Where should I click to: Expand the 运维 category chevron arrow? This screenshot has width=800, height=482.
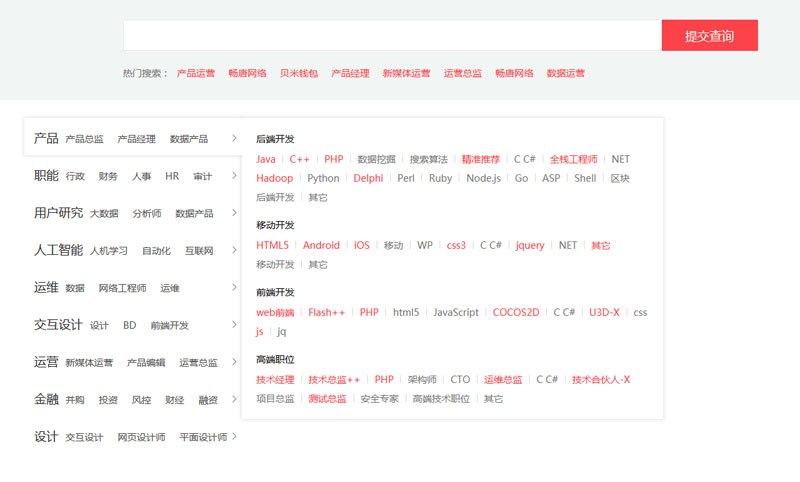[x=234, y=287]
